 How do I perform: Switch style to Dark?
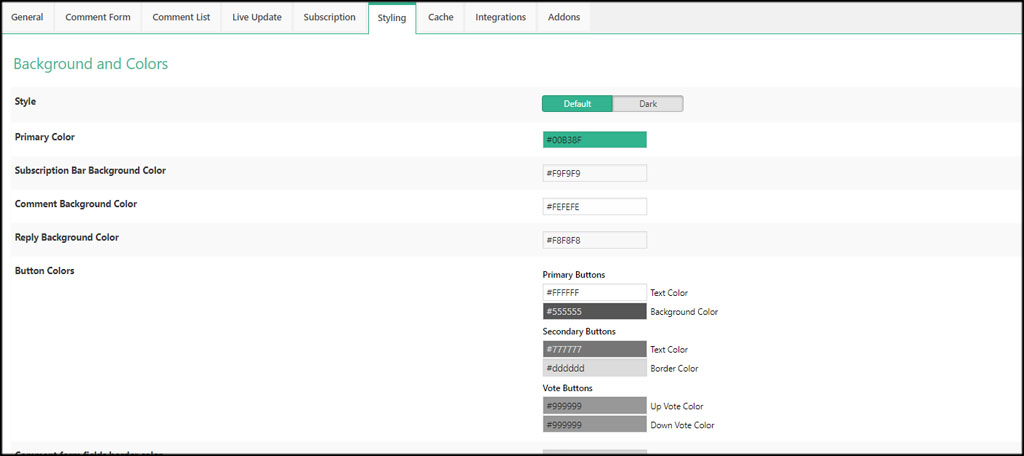[648, 104]
